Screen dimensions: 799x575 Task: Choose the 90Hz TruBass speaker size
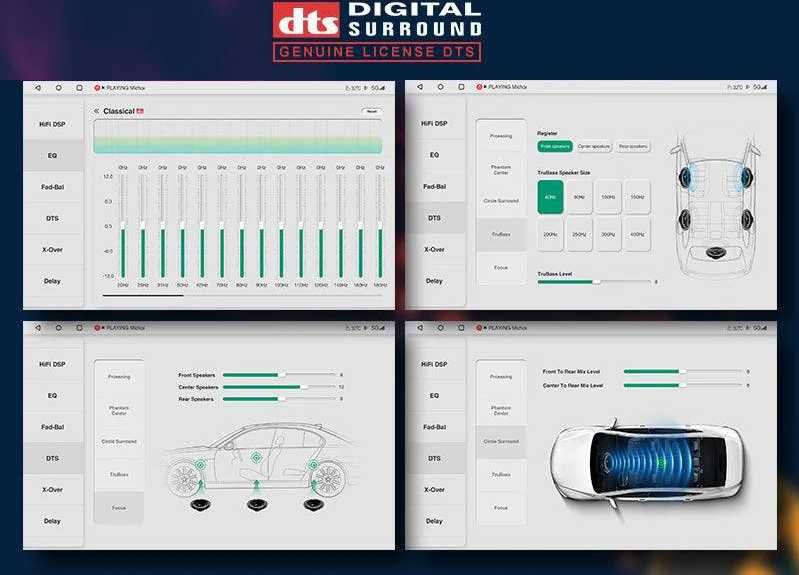point(579,197)
